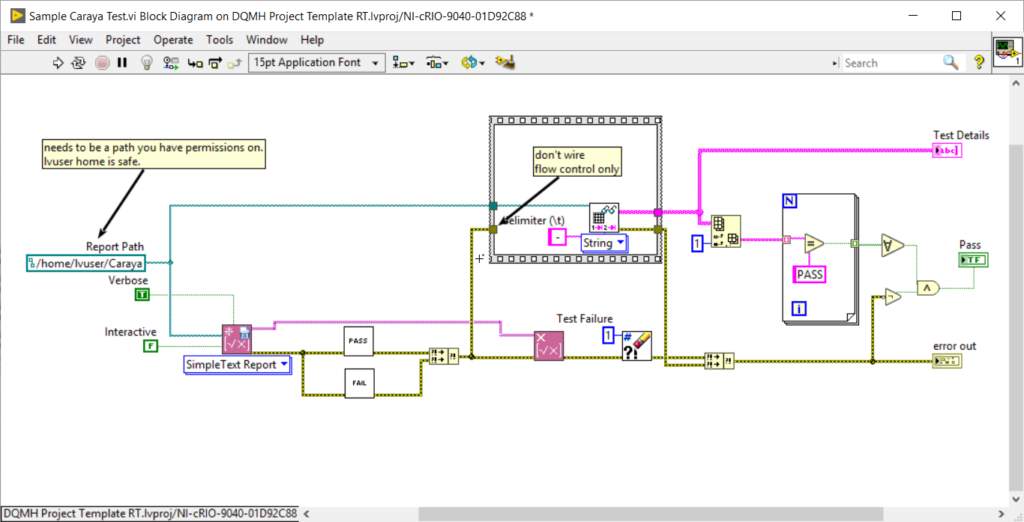Viewport: 1024px width, 522px height.
Task: Click Run Continuously button
Action: pyautogui.click(x=78, y=63)
